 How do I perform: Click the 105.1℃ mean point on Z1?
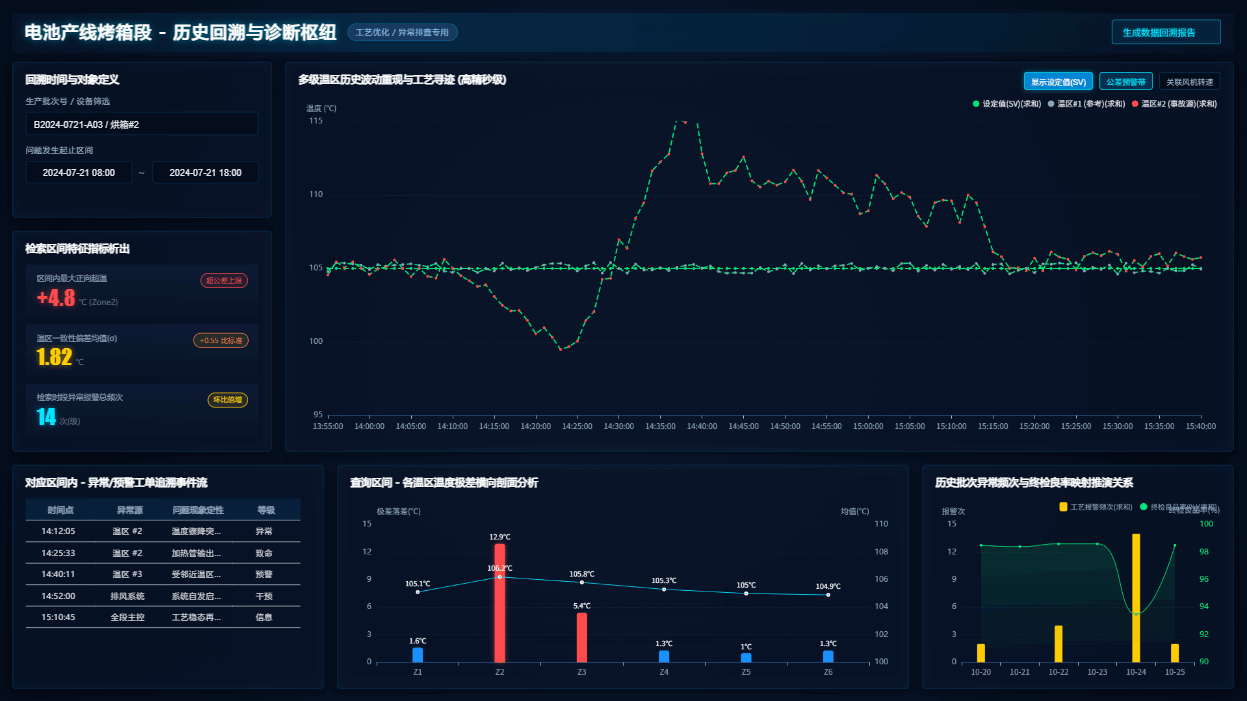click(418, 592)
